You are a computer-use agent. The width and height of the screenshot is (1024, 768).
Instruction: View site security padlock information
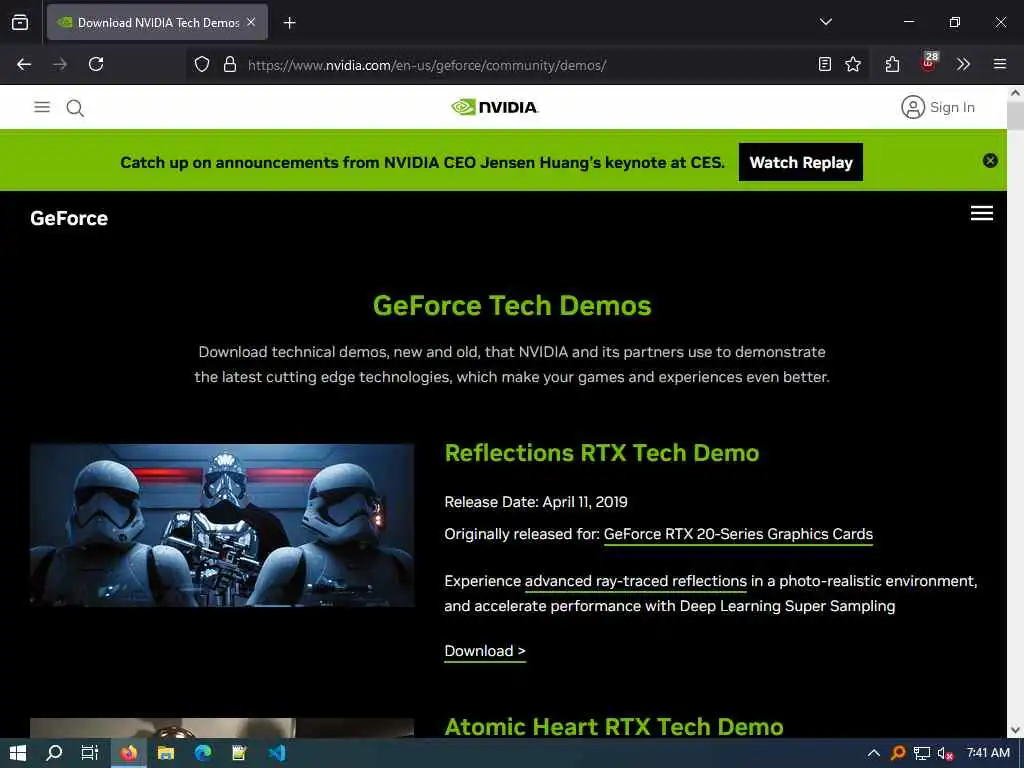(x=229, y=64)
